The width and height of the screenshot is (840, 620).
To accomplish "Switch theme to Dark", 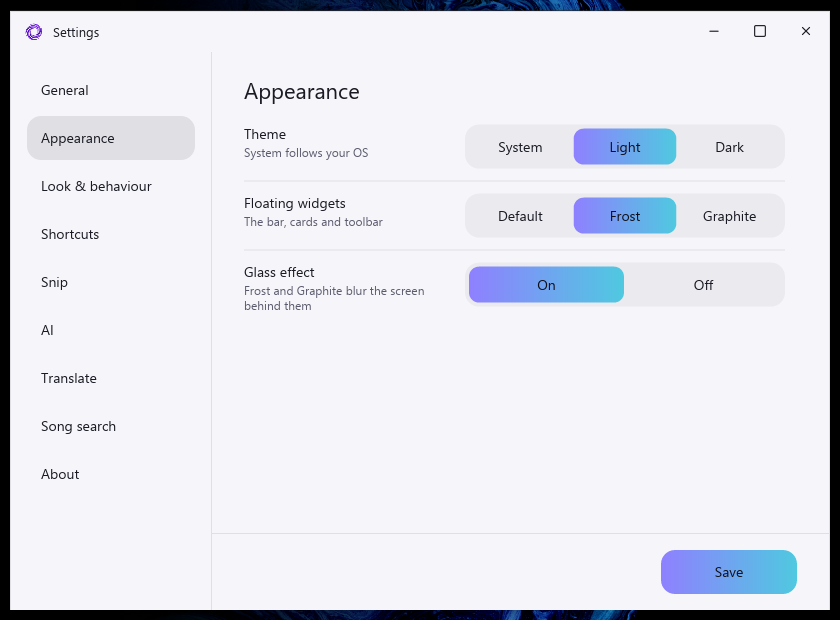I will coord(729,147).
